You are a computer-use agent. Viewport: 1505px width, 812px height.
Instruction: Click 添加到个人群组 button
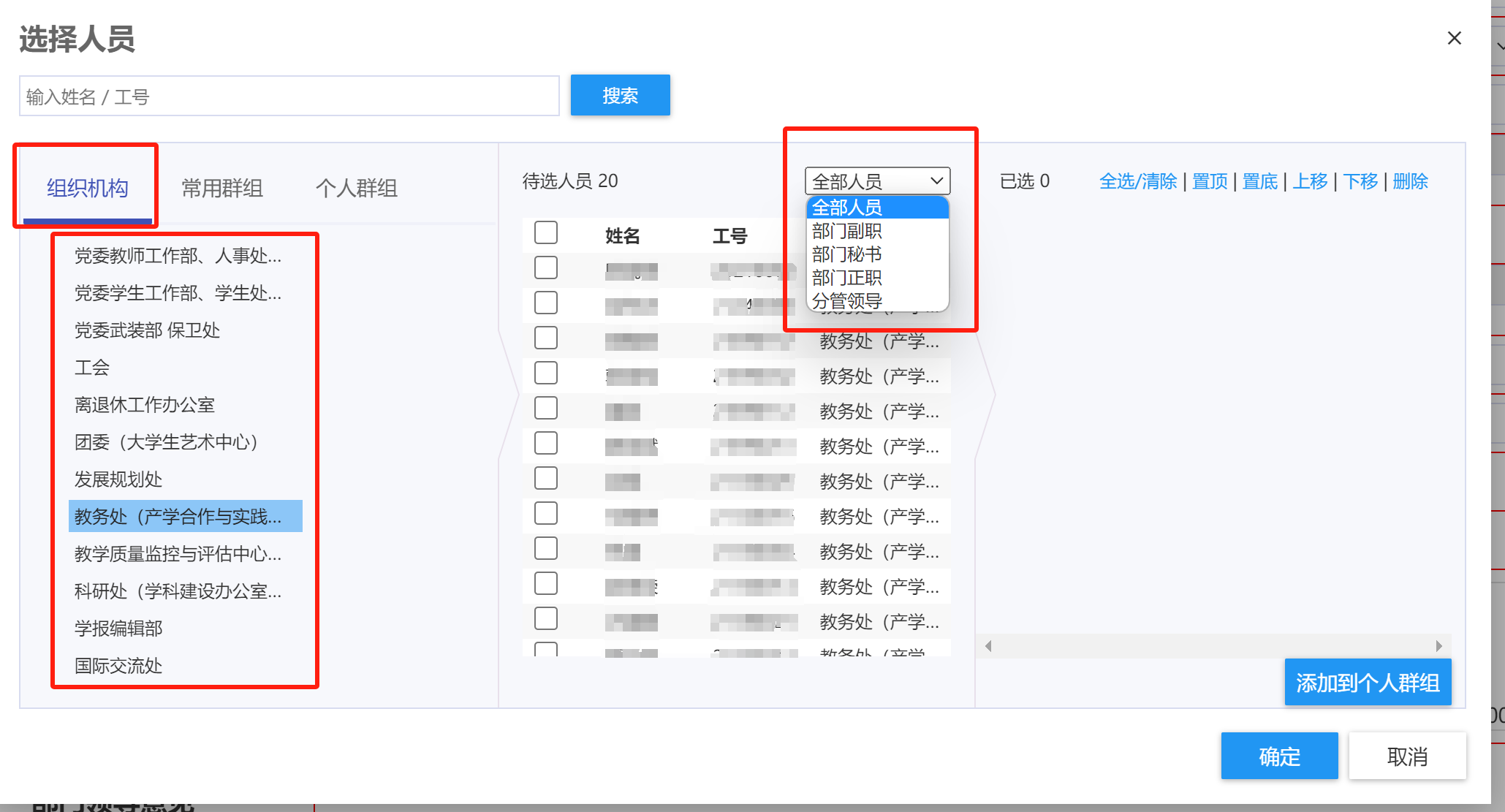1367,683
